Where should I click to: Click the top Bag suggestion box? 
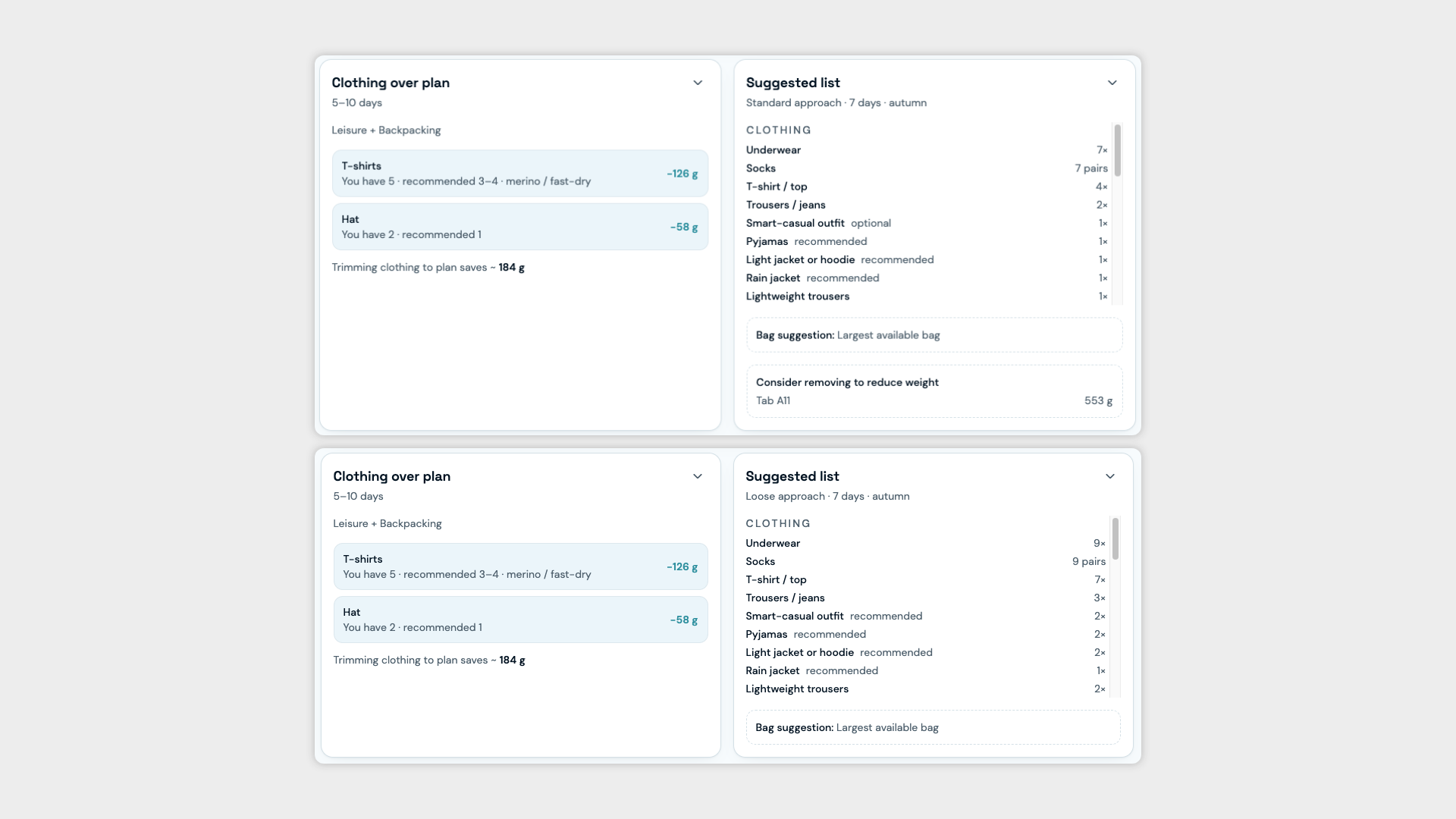click(934, 335)
